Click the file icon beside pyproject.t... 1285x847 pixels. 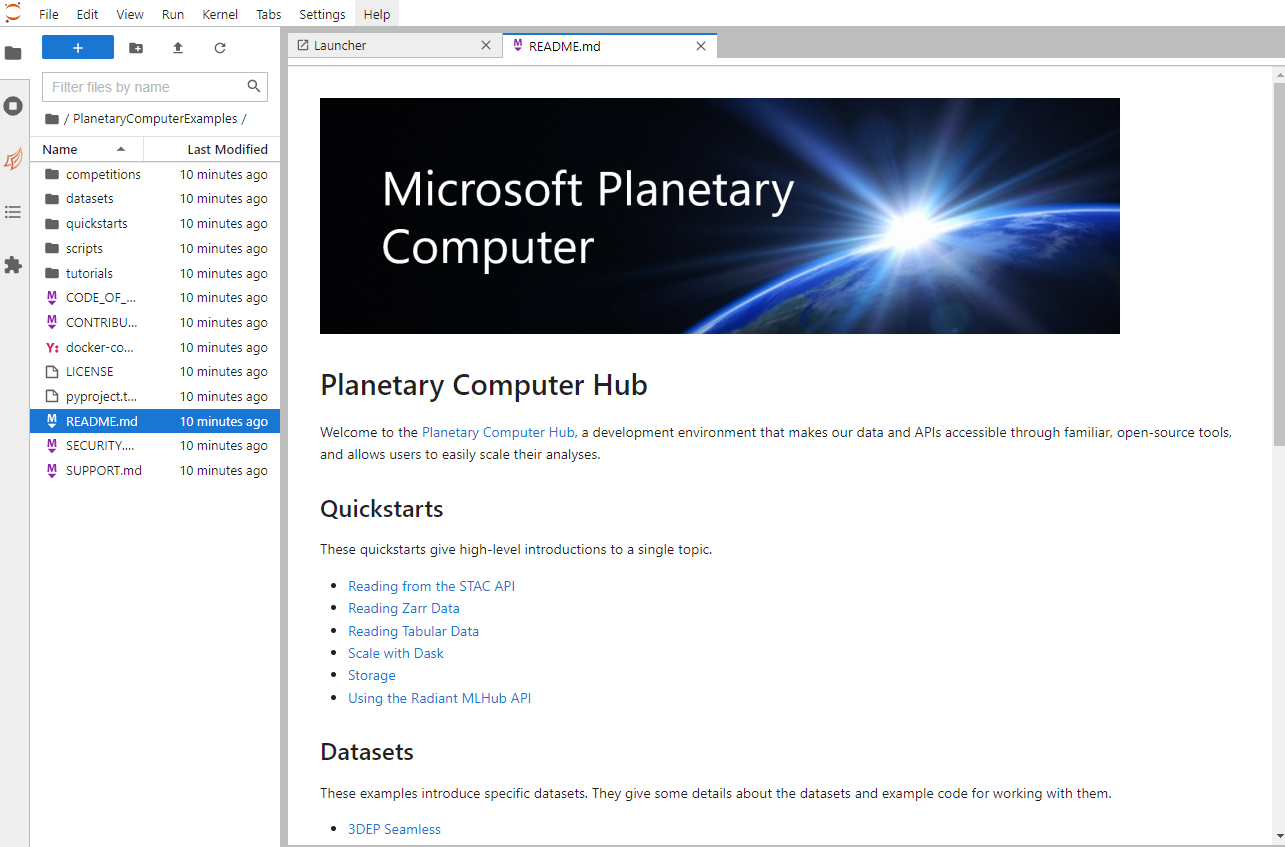pos(52,396)
